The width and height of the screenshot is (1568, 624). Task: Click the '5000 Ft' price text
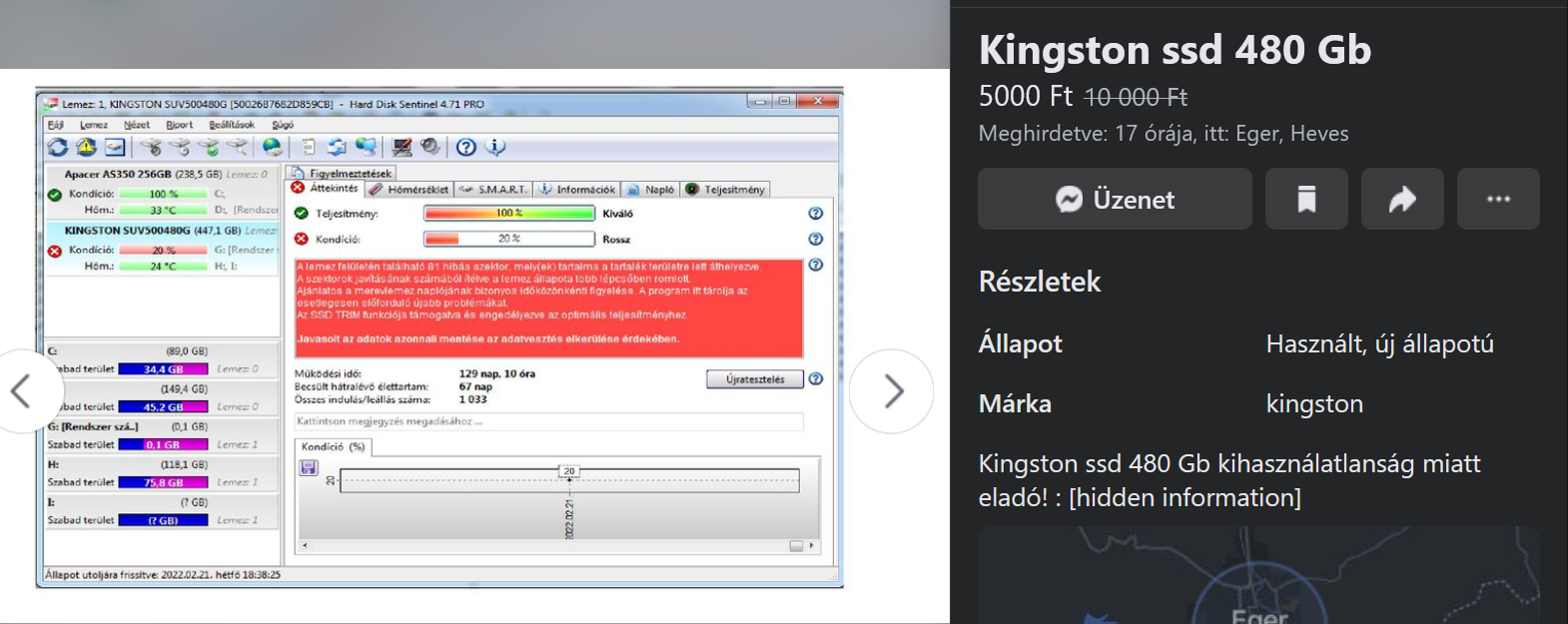click(1026, 96)
